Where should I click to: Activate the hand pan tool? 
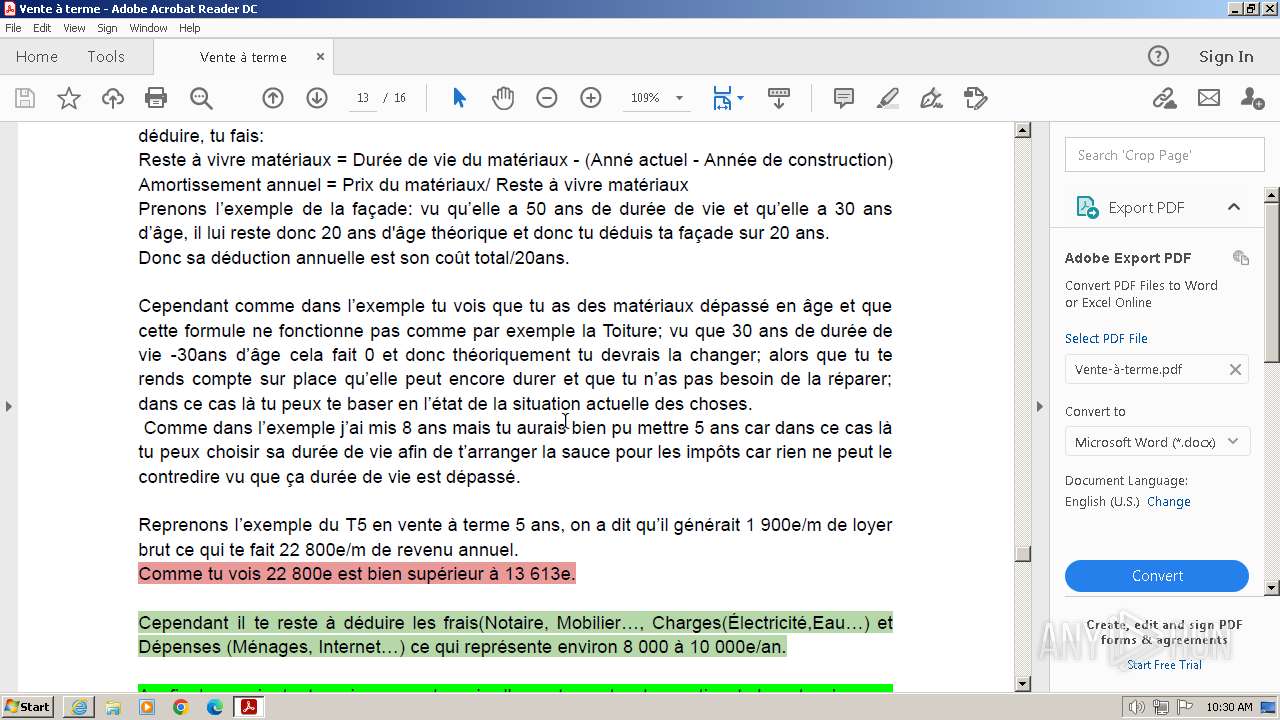coord(503,98)
